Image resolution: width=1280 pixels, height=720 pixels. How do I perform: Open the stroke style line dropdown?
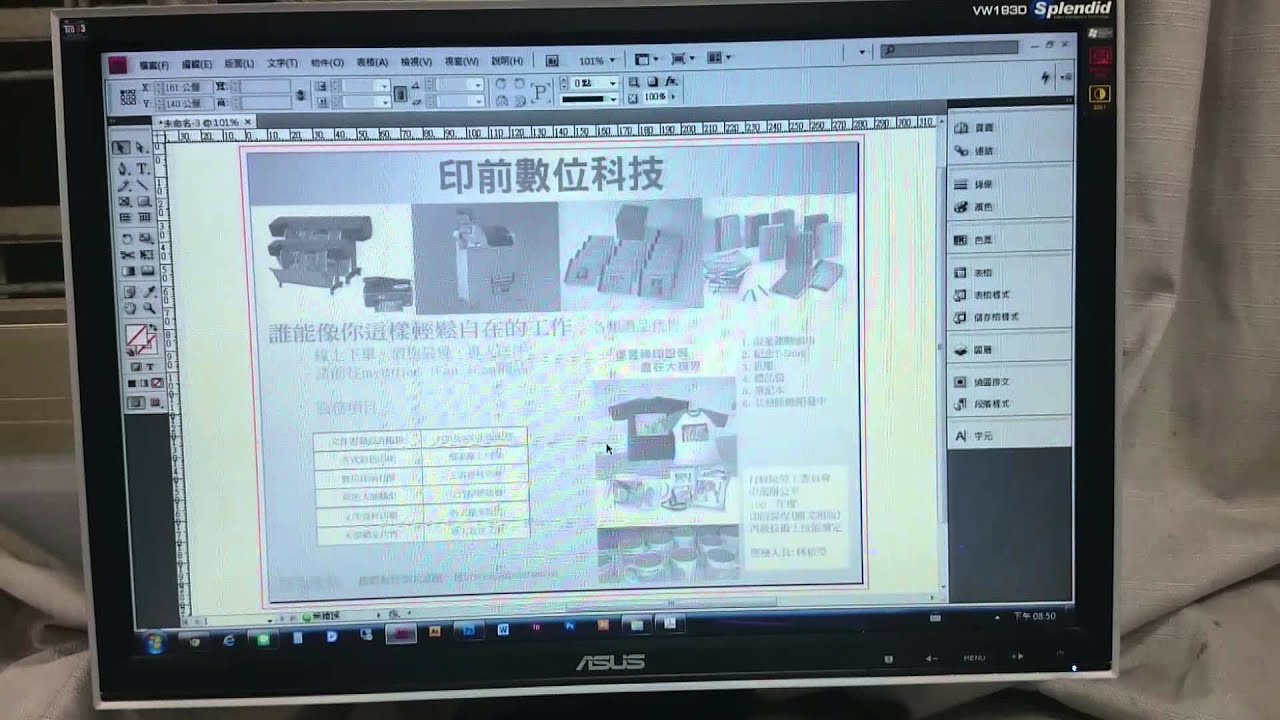pyautogui.click(x=612, y=99)
